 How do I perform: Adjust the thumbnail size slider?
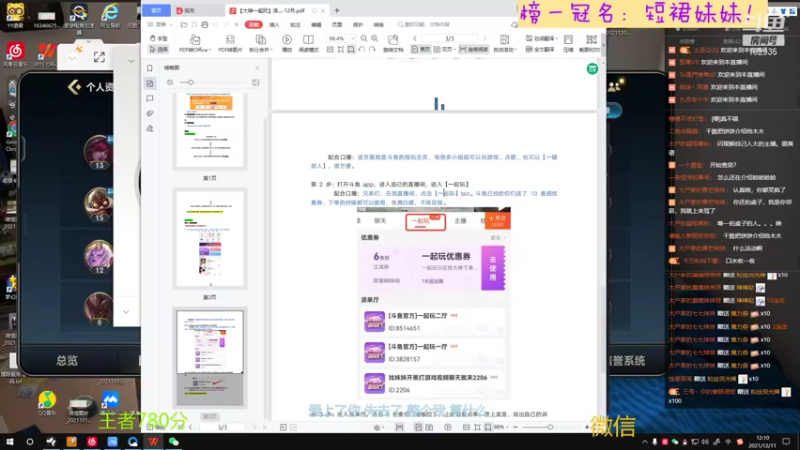pyautogui.click(x=190, y=82)
